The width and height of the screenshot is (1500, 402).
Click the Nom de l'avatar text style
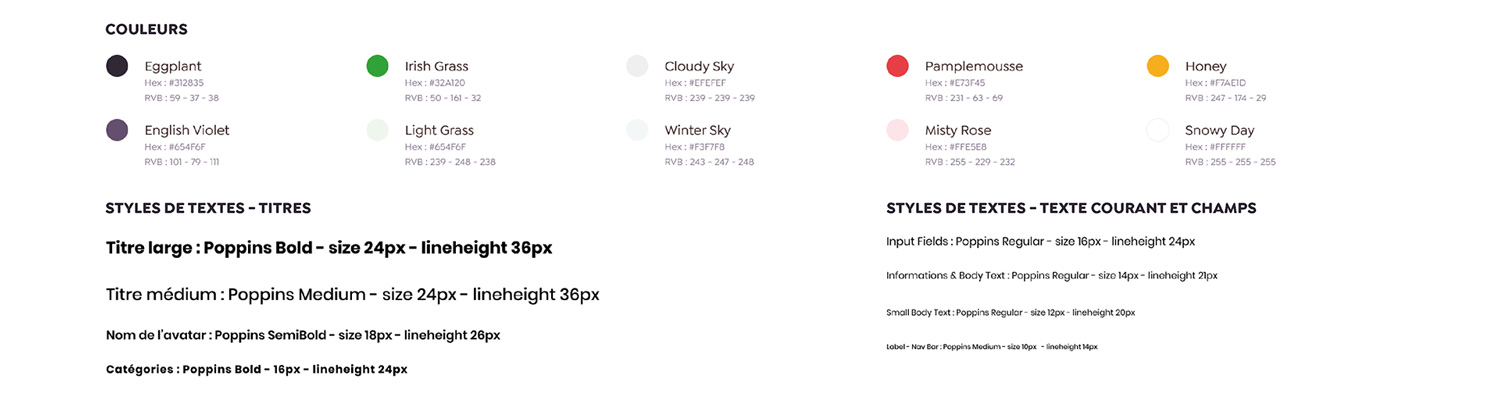[x=303, y=335]
